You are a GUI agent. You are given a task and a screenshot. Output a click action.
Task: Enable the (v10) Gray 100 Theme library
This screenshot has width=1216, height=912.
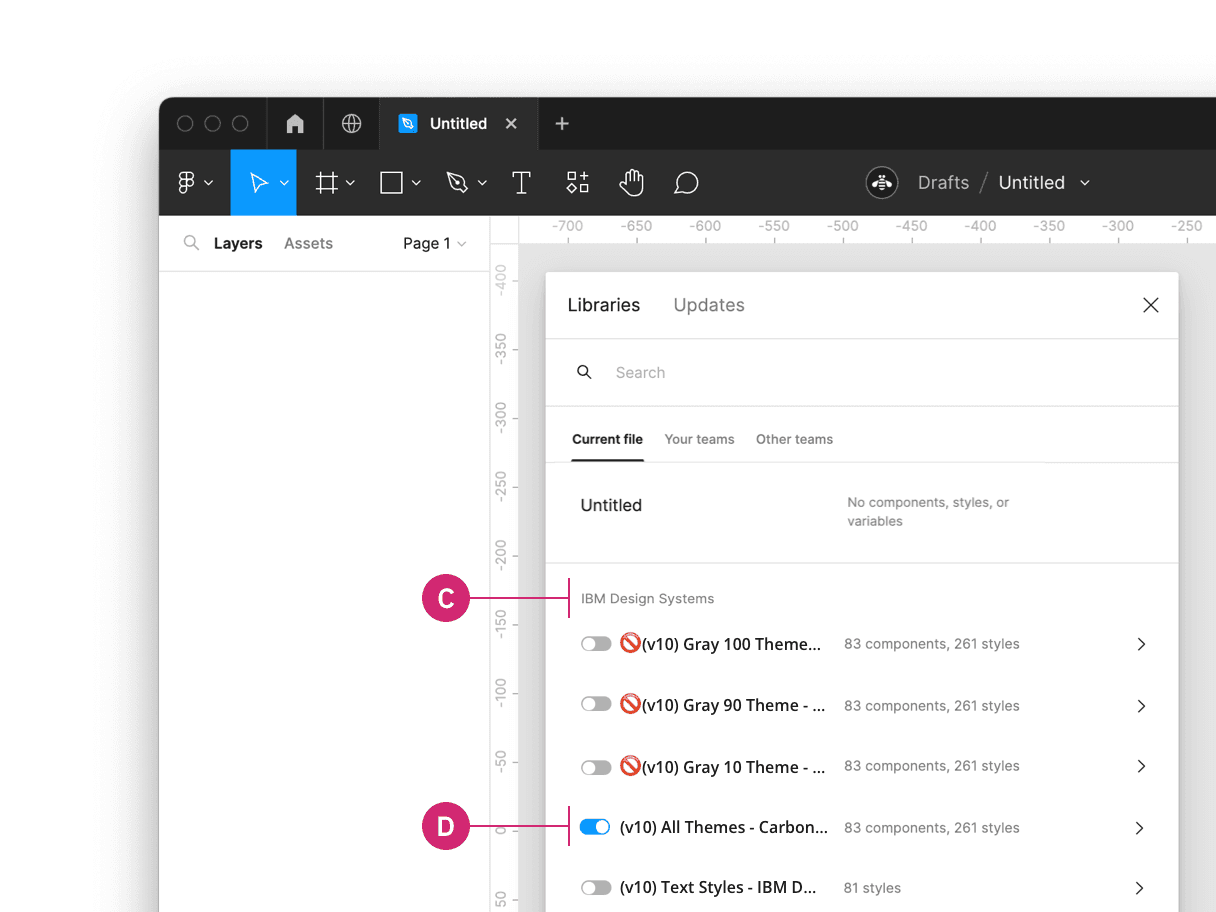(596, 643)
